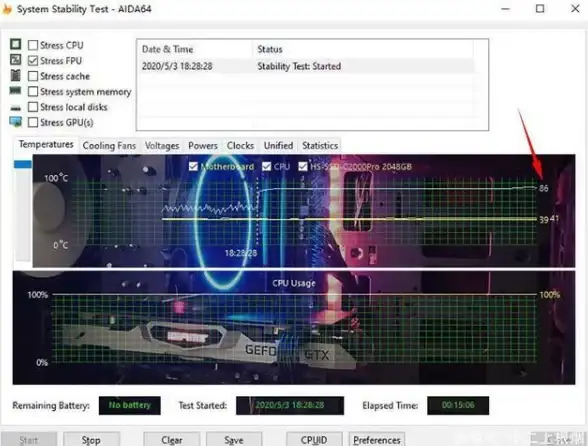Minimize the AIDA64 window
Screen dimensions: 588x446
click(x=506, y=9)
